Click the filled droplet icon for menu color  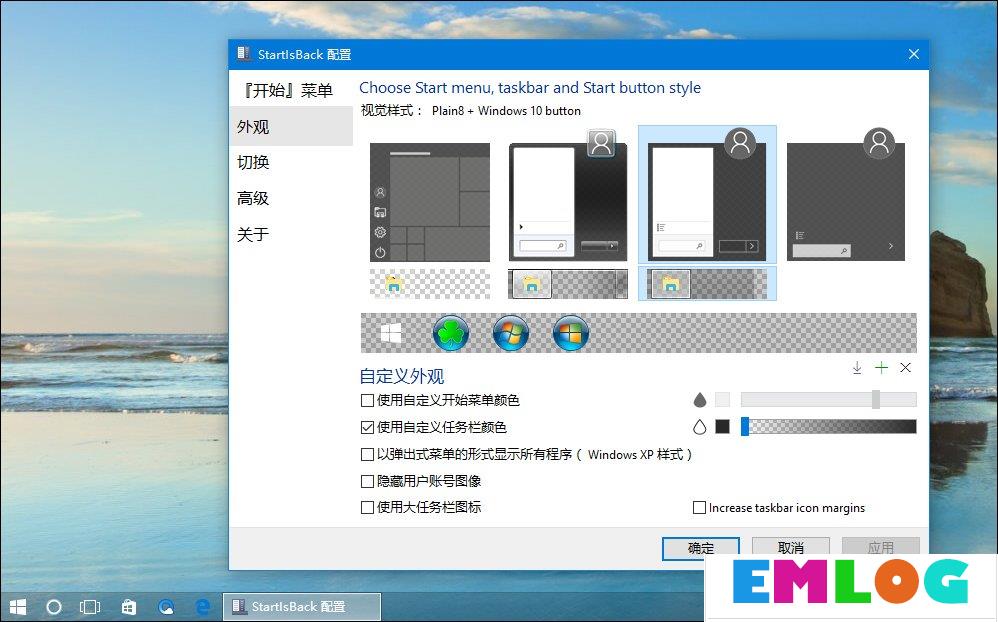[699, 400]
